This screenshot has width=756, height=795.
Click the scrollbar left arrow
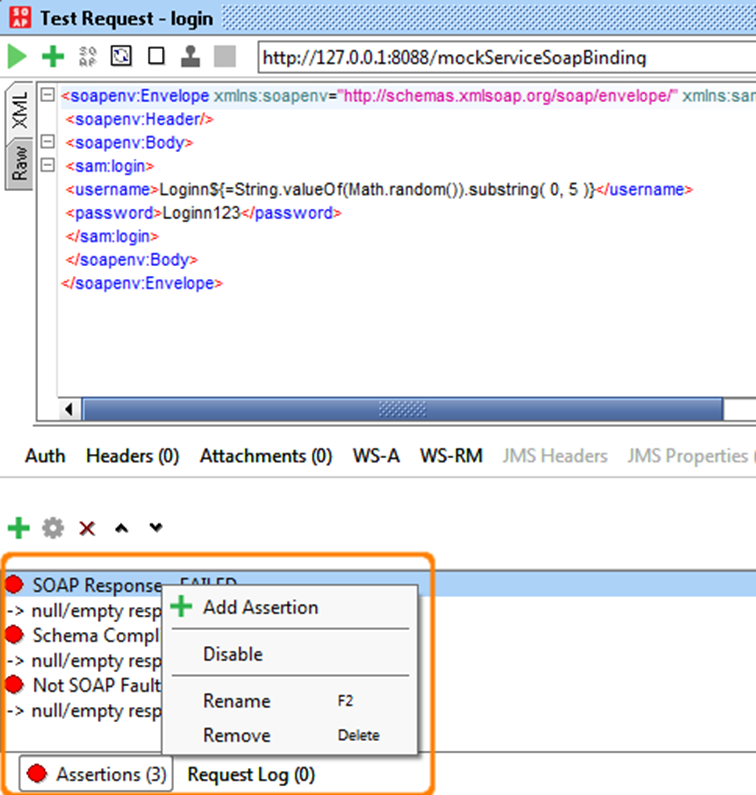pos(69,409)
